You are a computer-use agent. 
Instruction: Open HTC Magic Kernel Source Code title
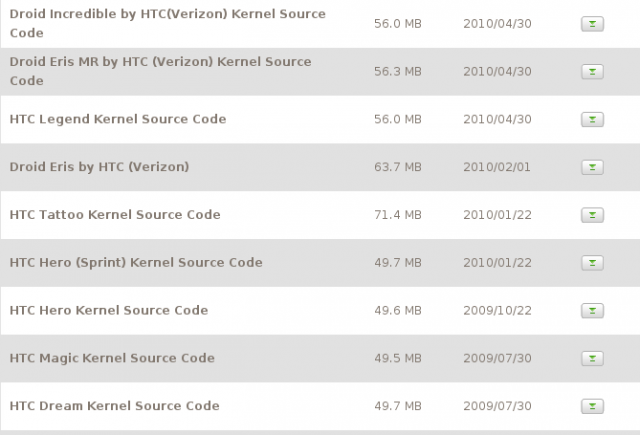point(112,358)
